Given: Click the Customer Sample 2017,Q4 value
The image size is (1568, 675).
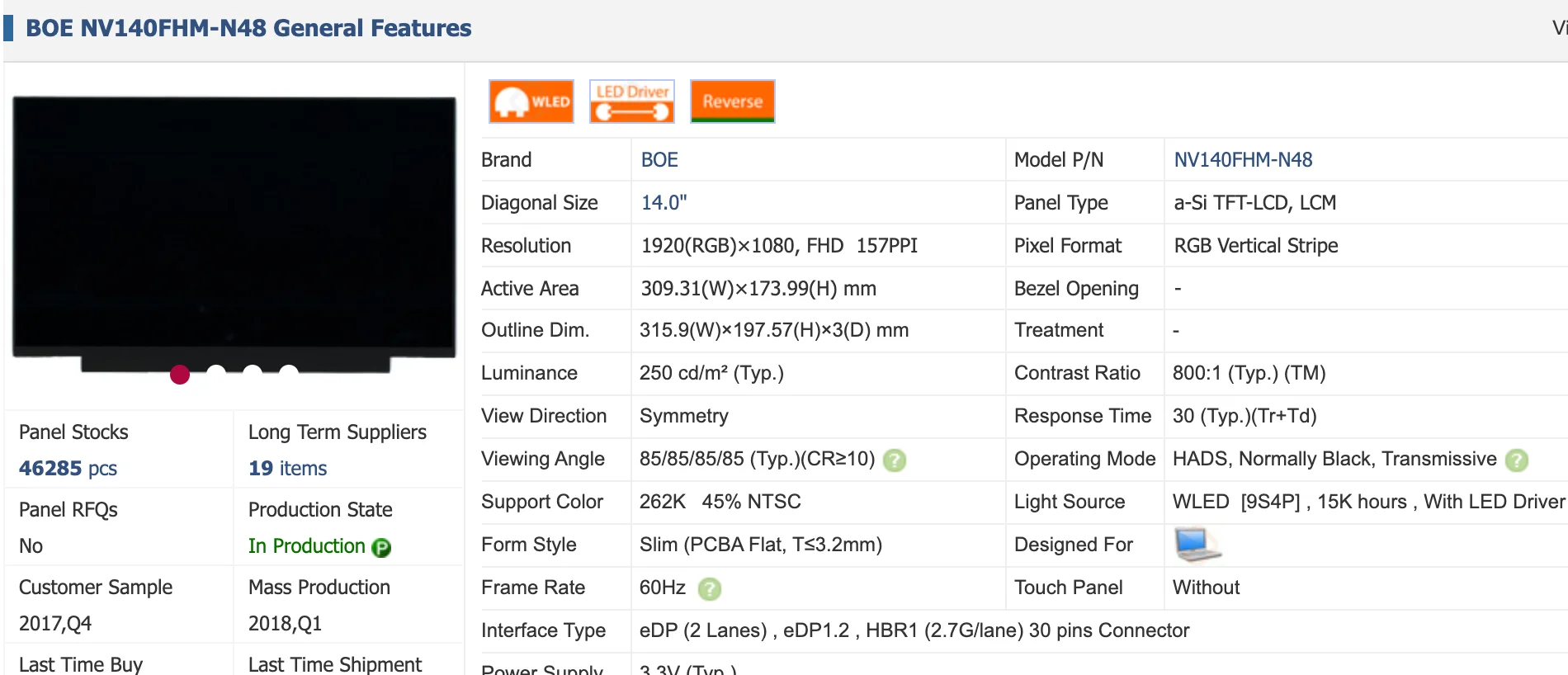Looking at the screenshot, I should coord(55,624).
